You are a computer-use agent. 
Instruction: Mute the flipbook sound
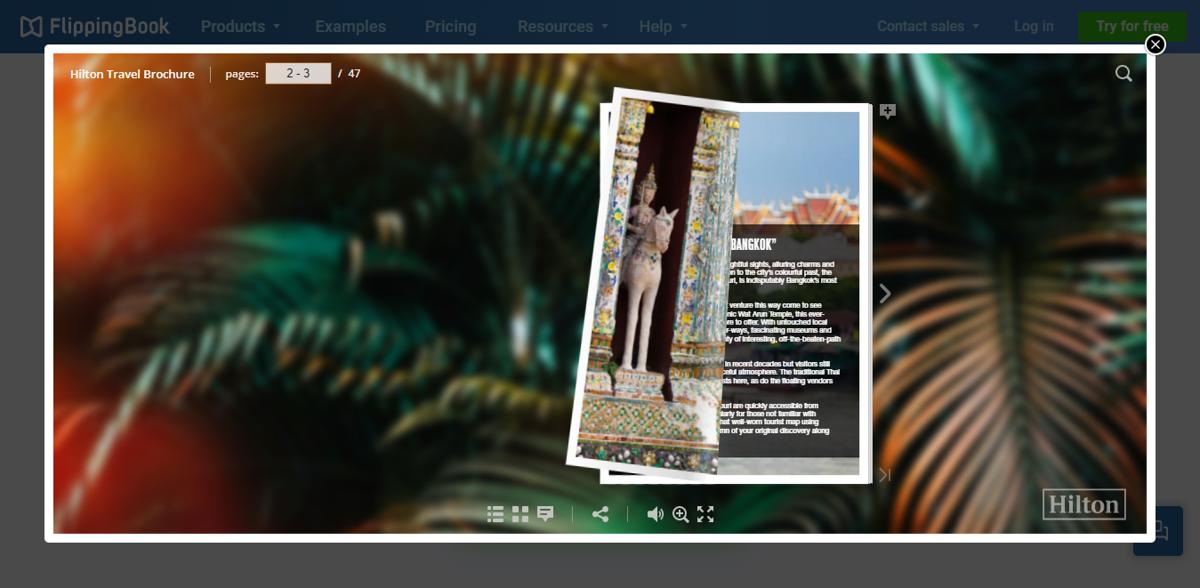(655, 514)
